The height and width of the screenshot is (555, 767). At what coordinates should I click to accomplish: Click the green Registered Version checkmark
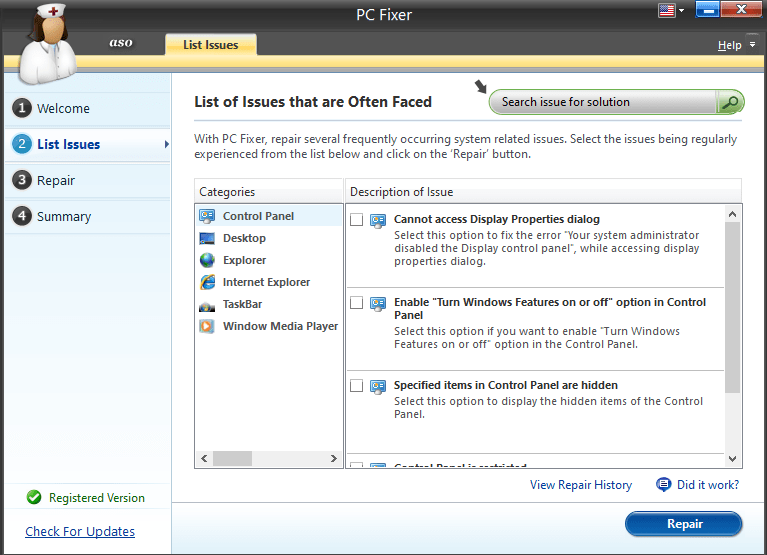[x=34, y=497]
